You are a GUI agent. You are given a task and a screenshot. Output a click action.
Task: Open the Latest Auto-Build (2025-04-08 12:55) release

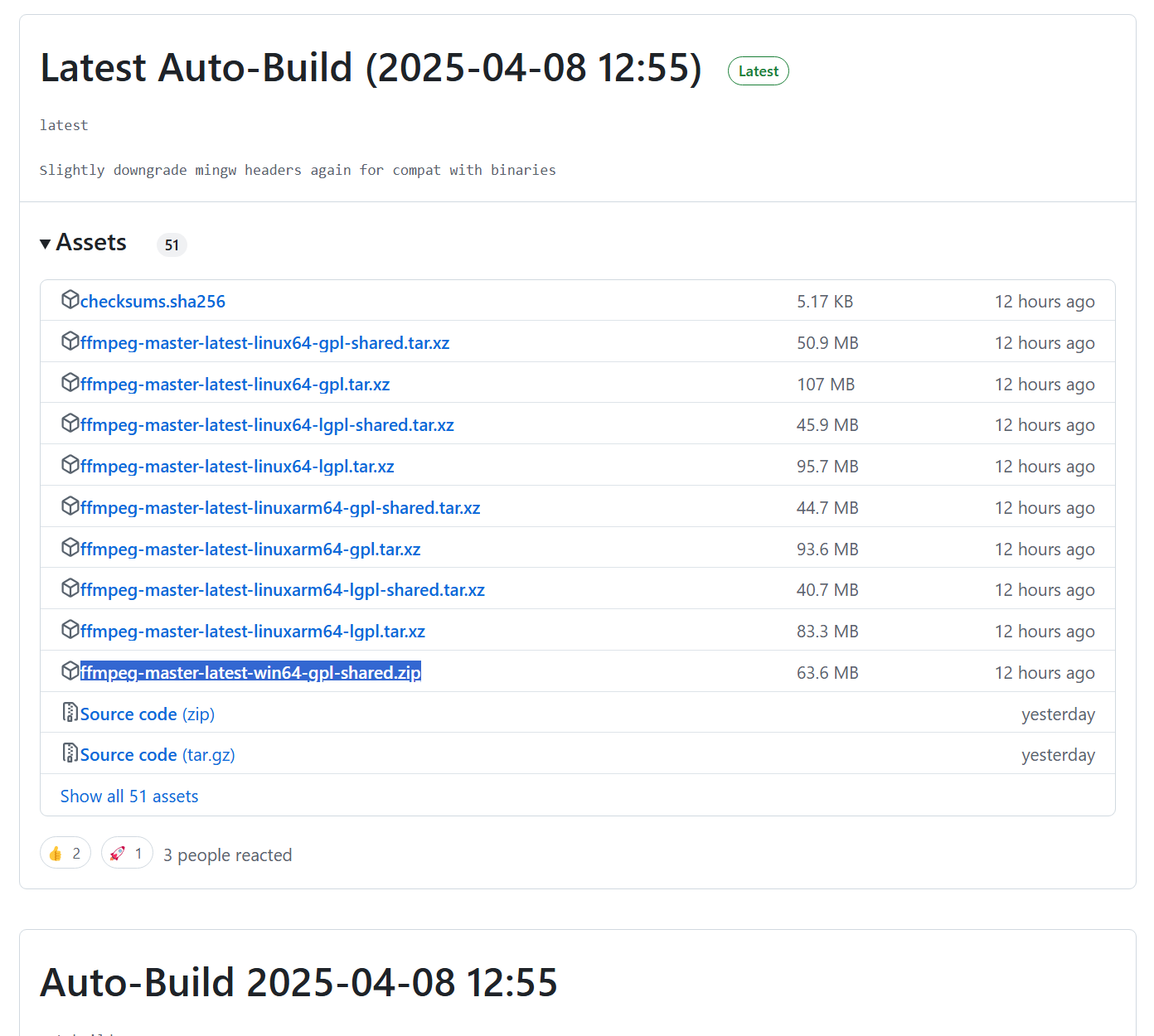(371, 68)
